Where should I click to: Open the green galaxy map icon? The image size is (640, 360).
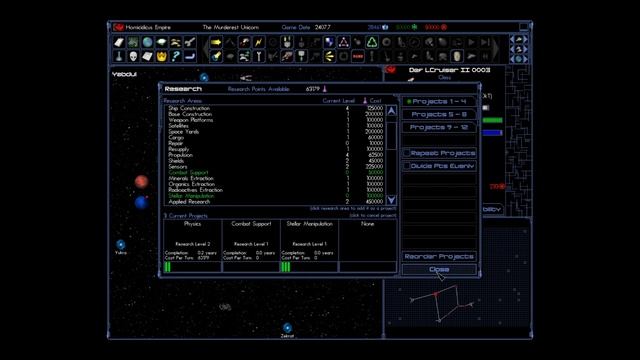coord(133,42)
